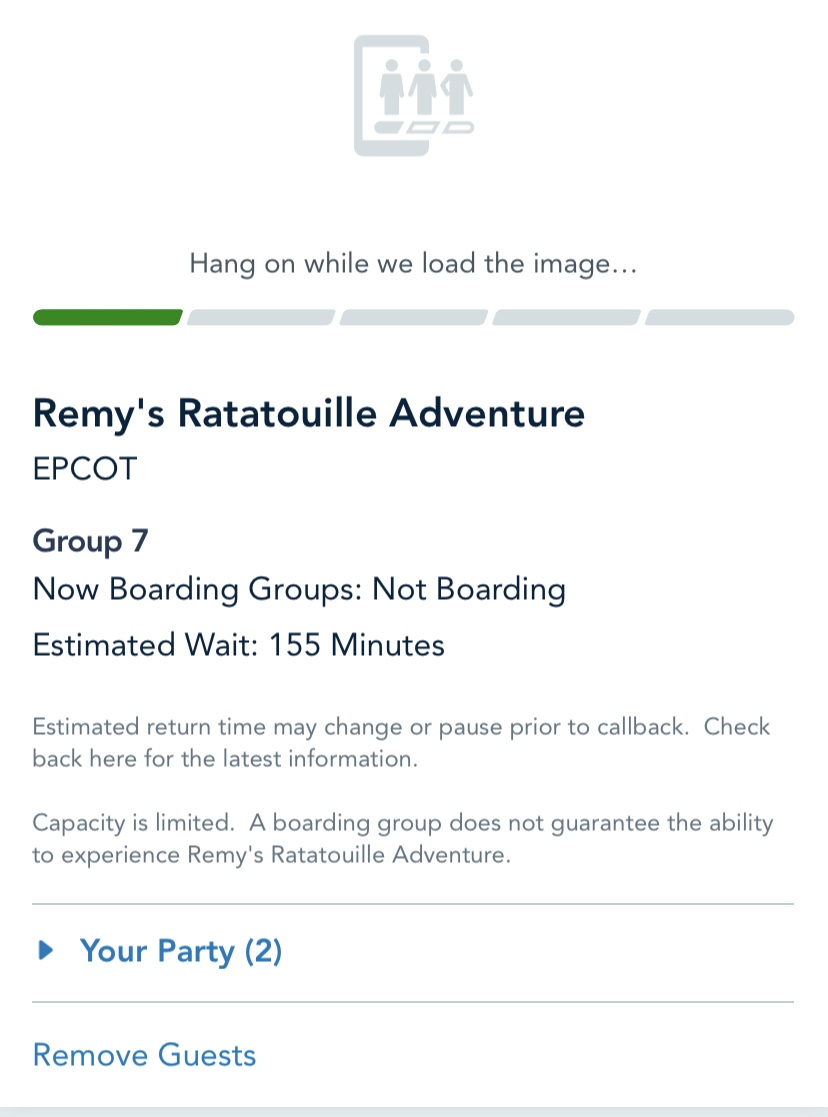Click the Remove Guests link
Image resolution: width=828 pixels, height=1117 pixels.
tap(145, 1055)
